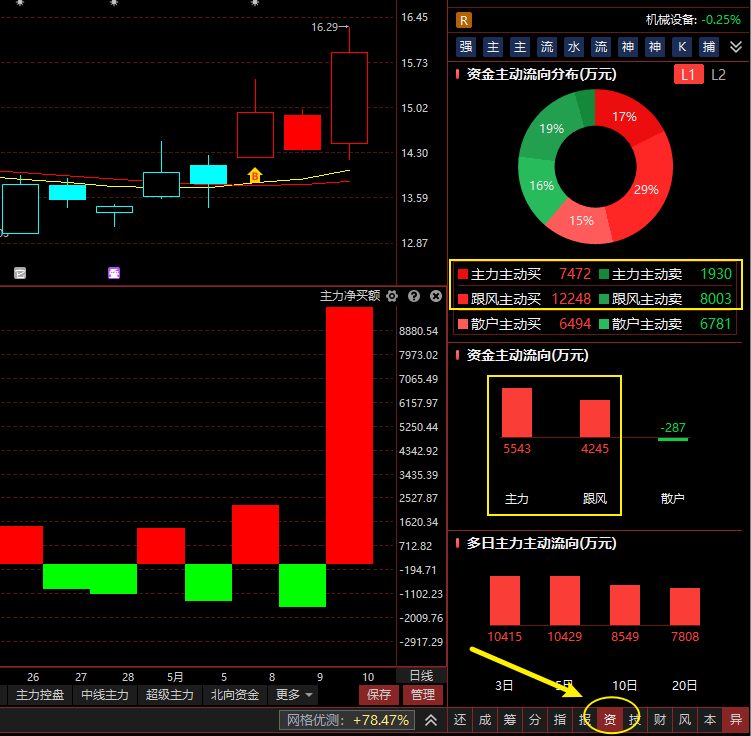Click the yellow B buy signal marker
751x736 pixels.
tap(255, 175)
